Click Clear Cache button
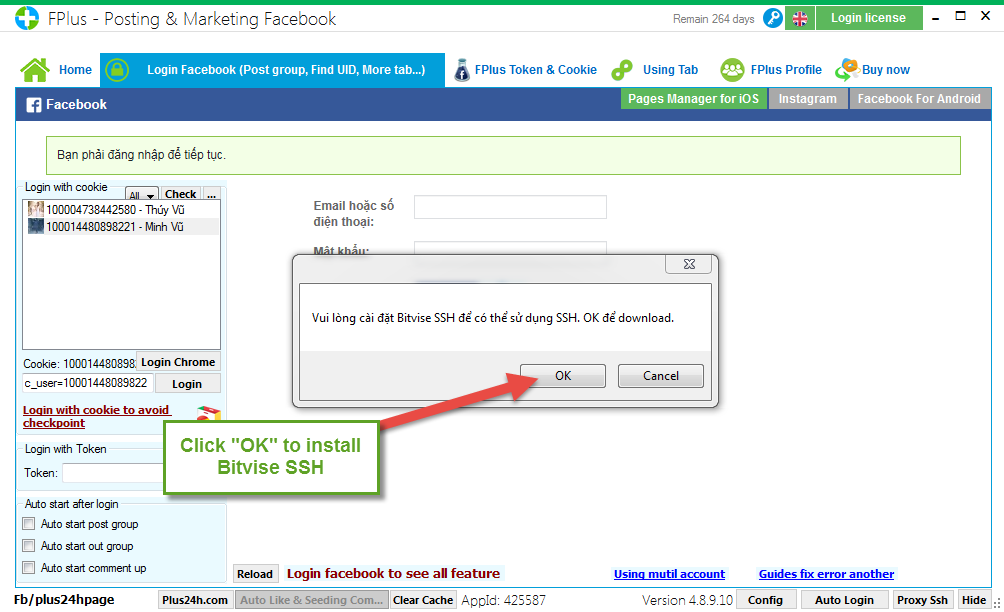 tap(423, 600)
